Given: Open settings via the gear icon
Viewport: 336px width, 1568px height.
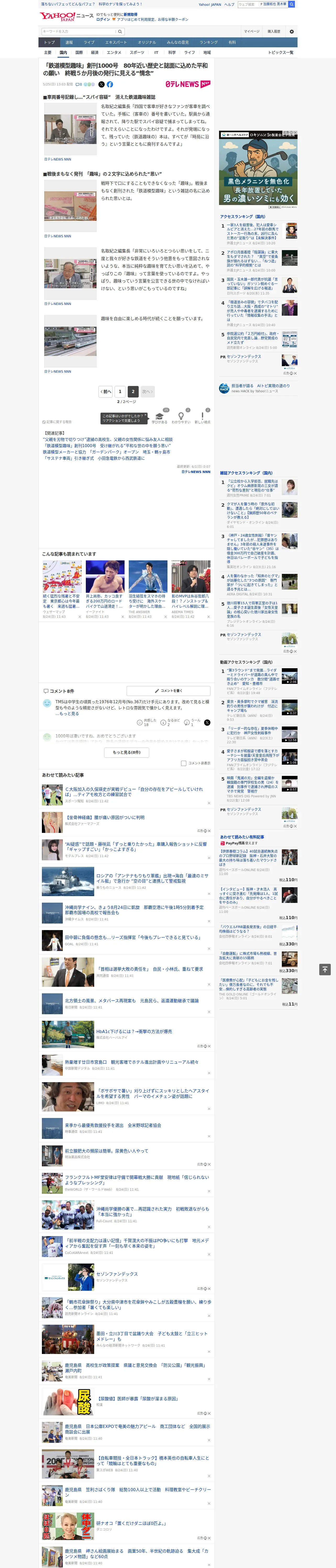Looking at the screenshot, I should tap(292, 32).
